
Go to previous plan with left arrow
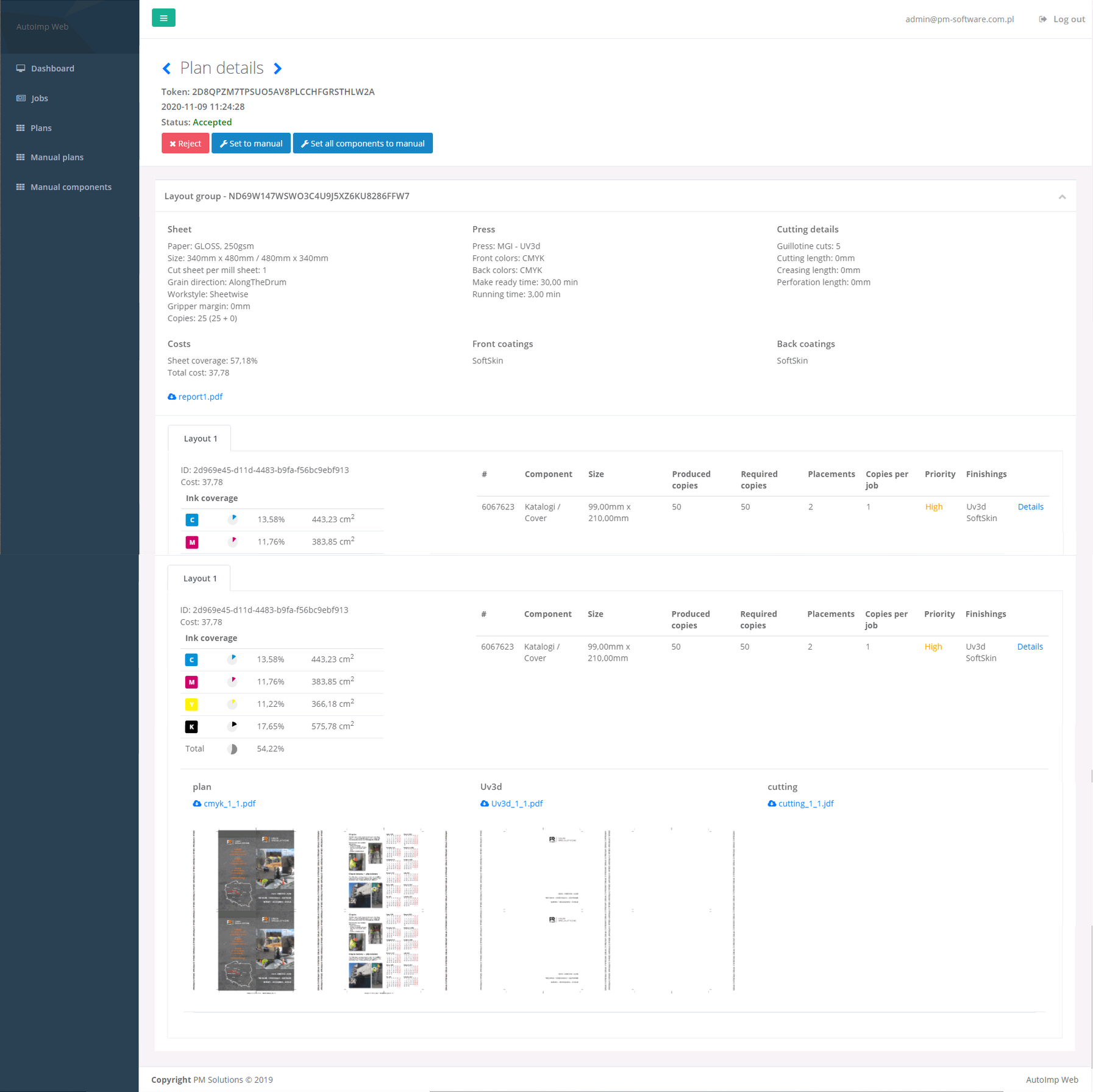tap(166, 69)
